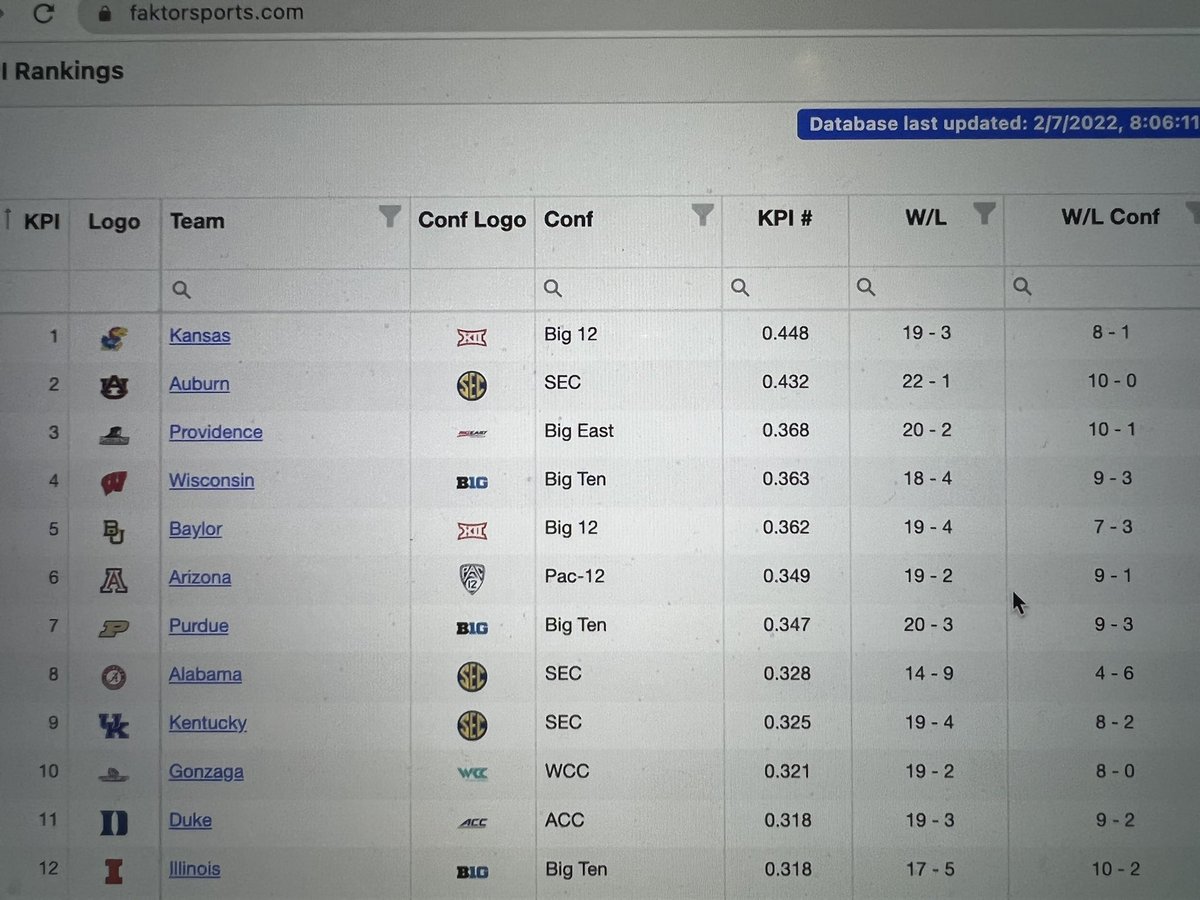Click the Duke Blue Devils logo
This screenshot has width=1200, height=900.
click(114, 822)
